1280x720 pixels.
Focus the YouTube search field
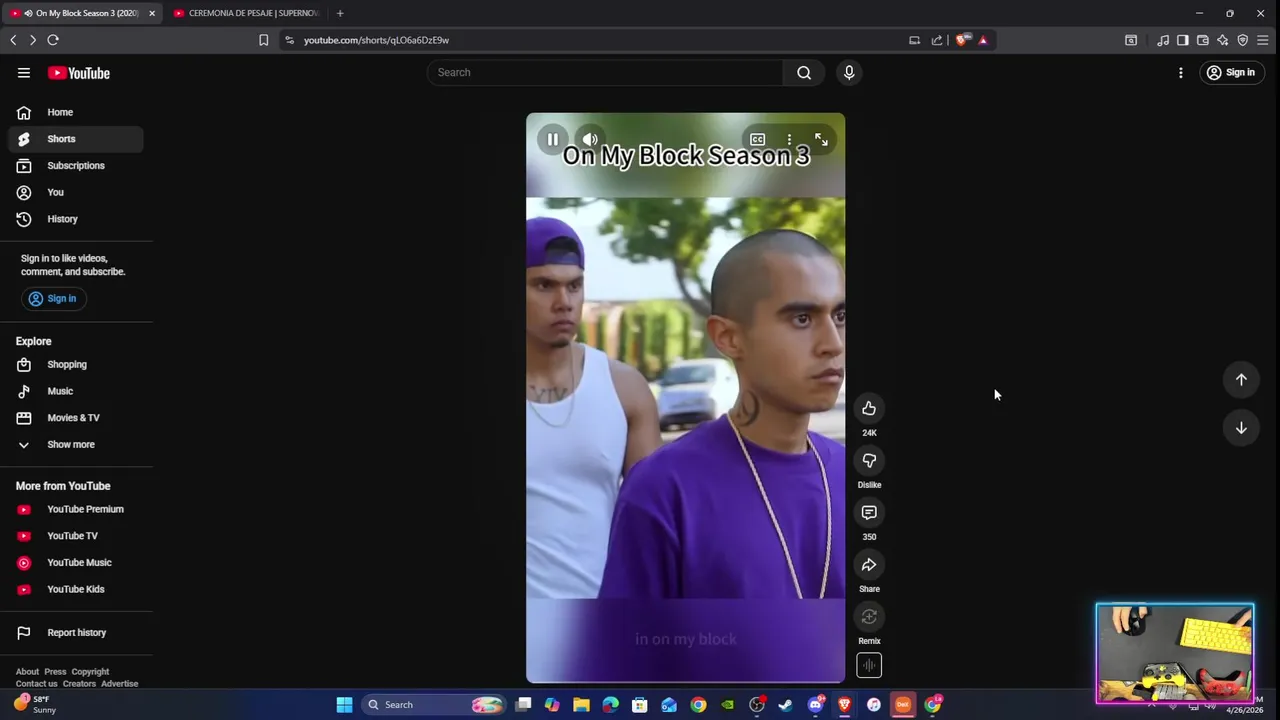605,72
